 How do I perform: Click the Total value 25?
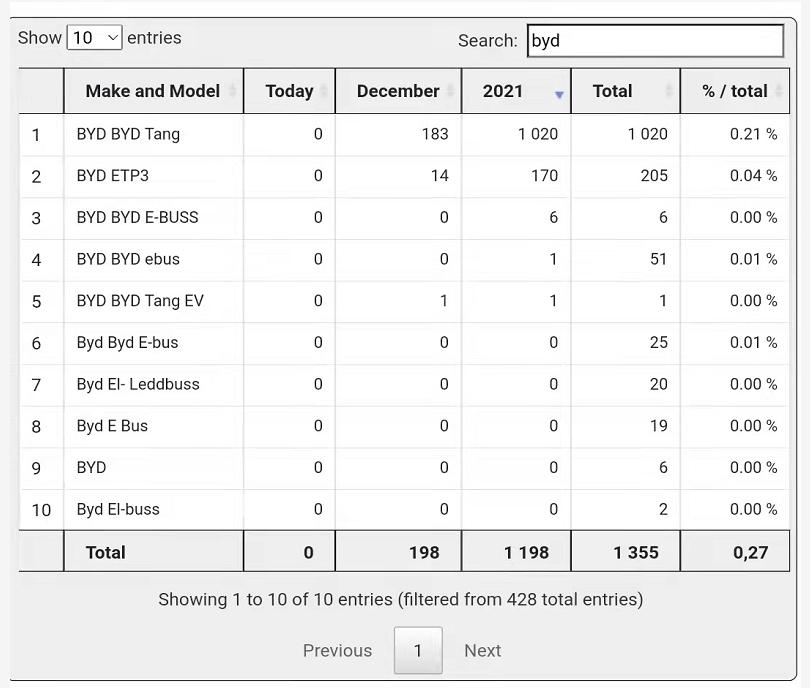pyautogui.click(x=659, y=342)
